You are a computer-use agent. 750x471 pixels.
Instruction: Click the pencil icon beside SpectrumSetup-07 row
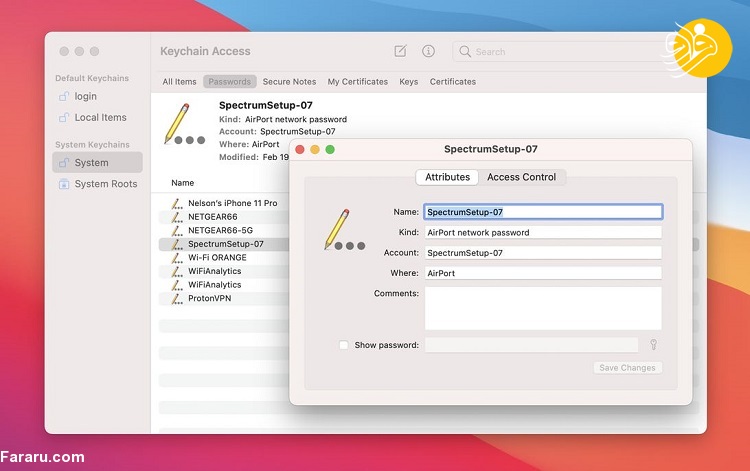(177, 244)
